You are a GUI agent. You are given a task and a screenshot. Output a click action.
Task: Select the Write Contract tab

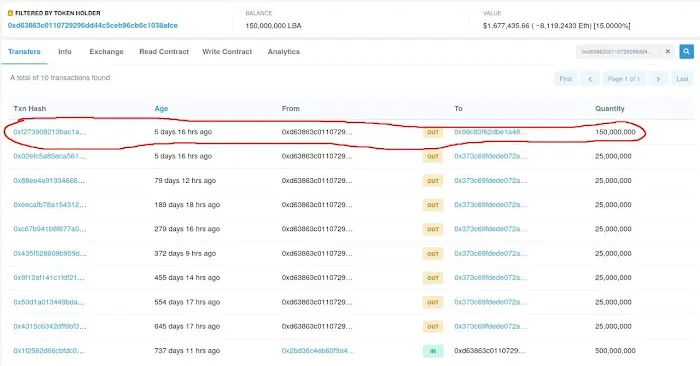point(227,52)
